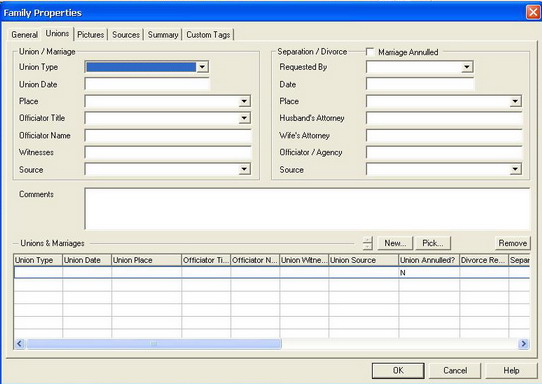The image size is (542, 384).
Task: Click the Cancel button
Action: [x=455, y=371]
